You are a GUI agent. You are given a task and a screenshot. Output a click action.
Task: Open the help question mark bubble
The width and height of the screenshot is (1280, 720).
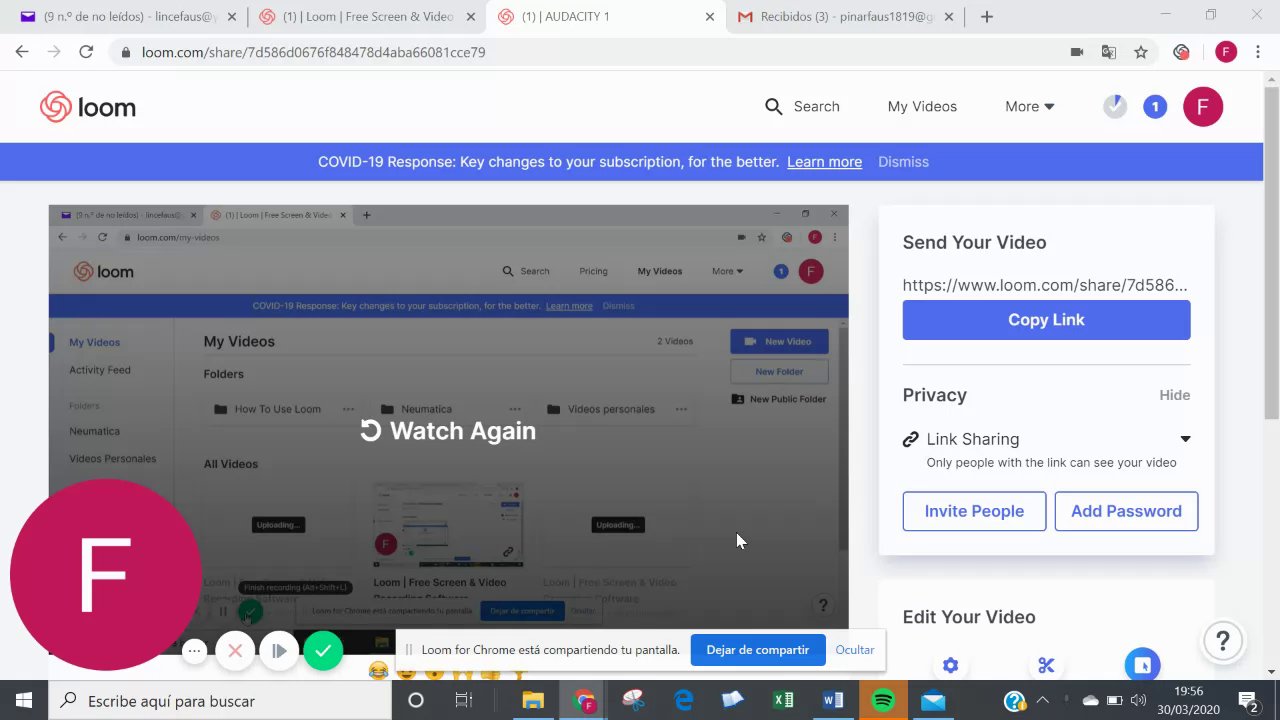[x=1223, y=641]
